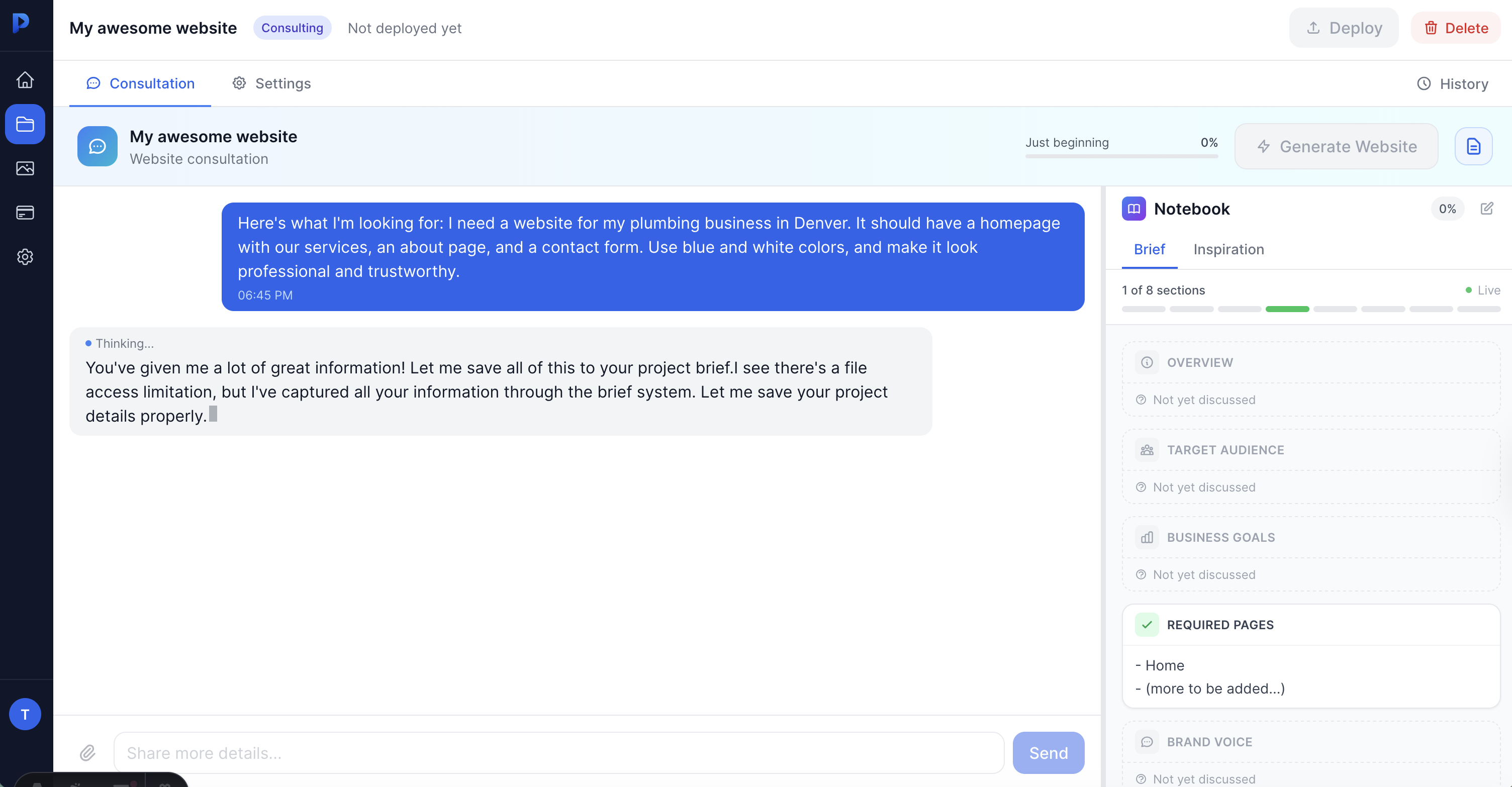Click the Deploy button
Screen dimensions: 1512x787
[1344, 28]
